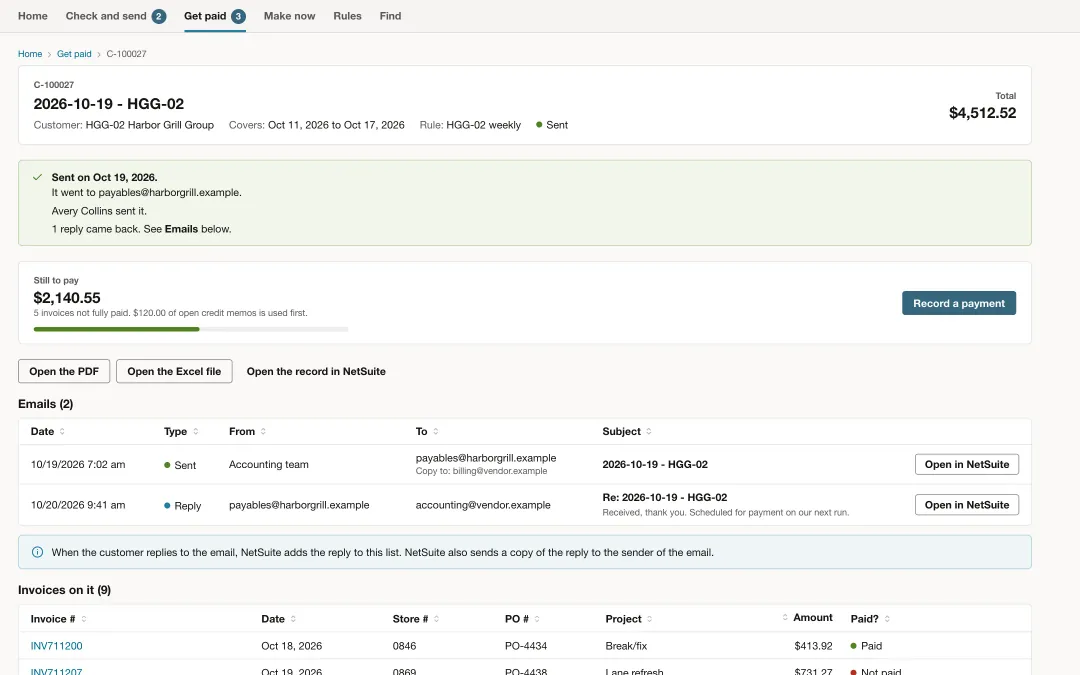This screenshot has width=1080, height=675.
Task: Go to the Home tab
Action: pos(32,16)
